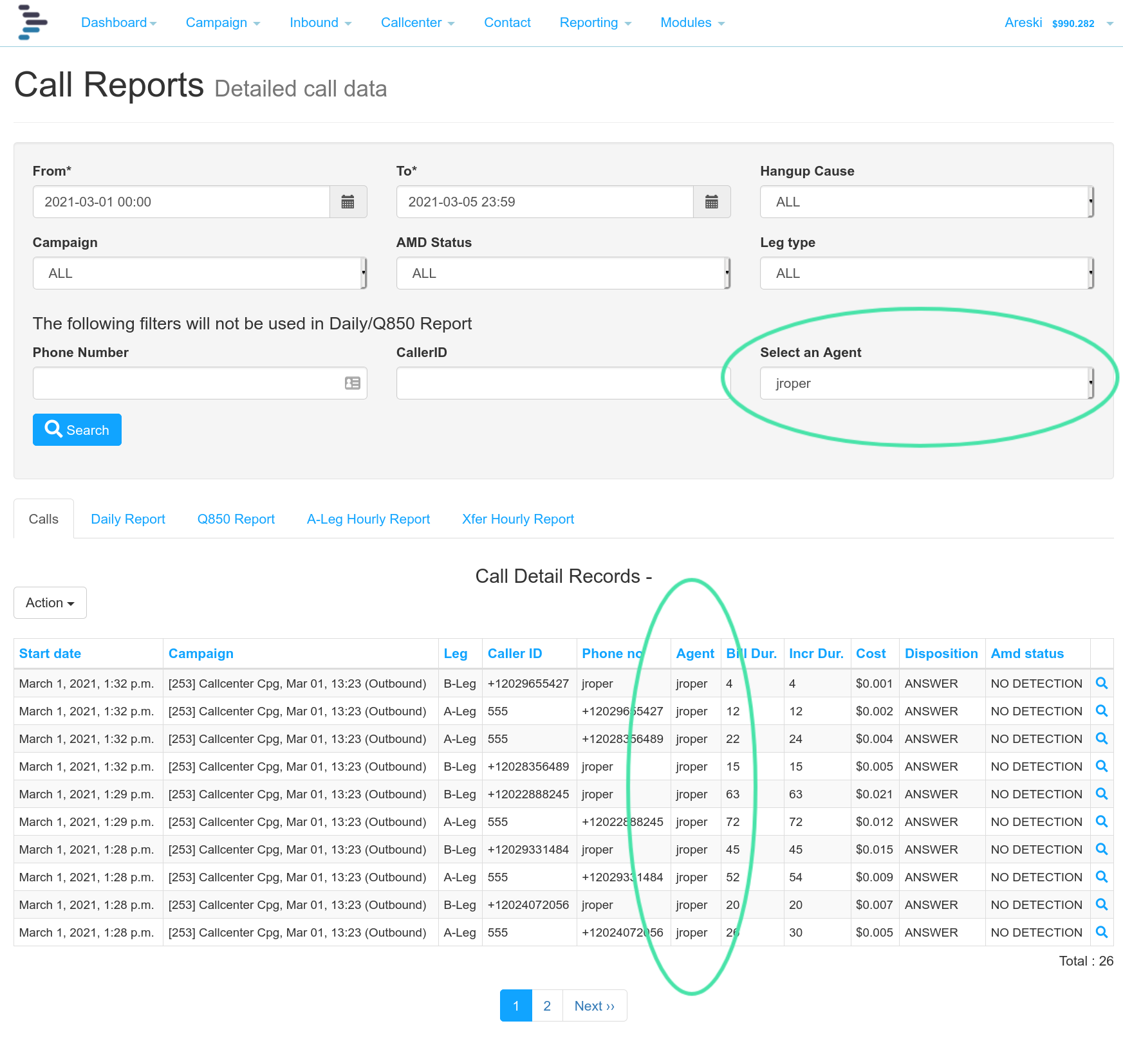Sort the table by Start date
1123x1064 pixels.
tap(50, 653)
